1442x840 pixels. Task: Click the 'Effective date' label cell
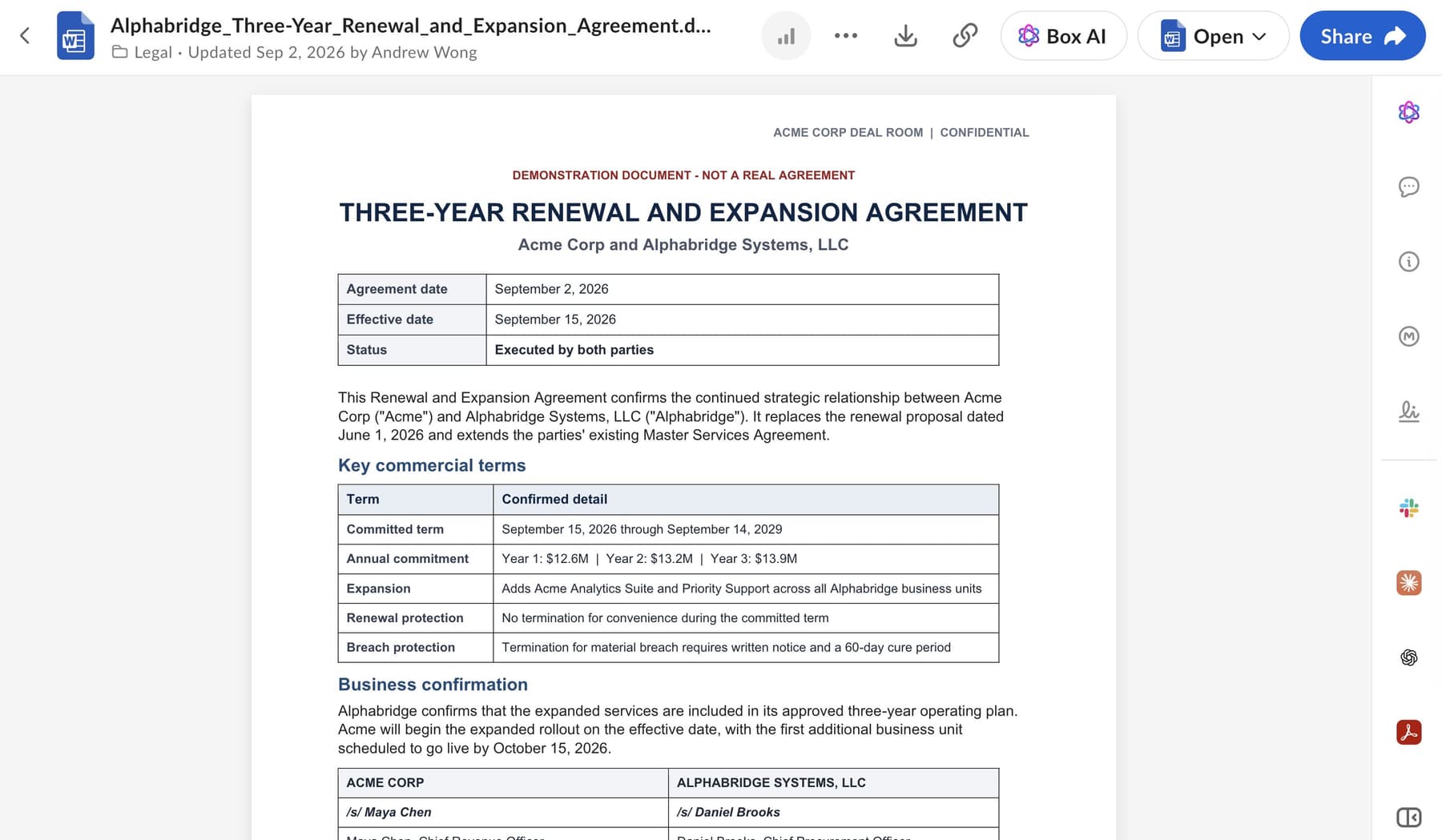(x=412, y=320)
